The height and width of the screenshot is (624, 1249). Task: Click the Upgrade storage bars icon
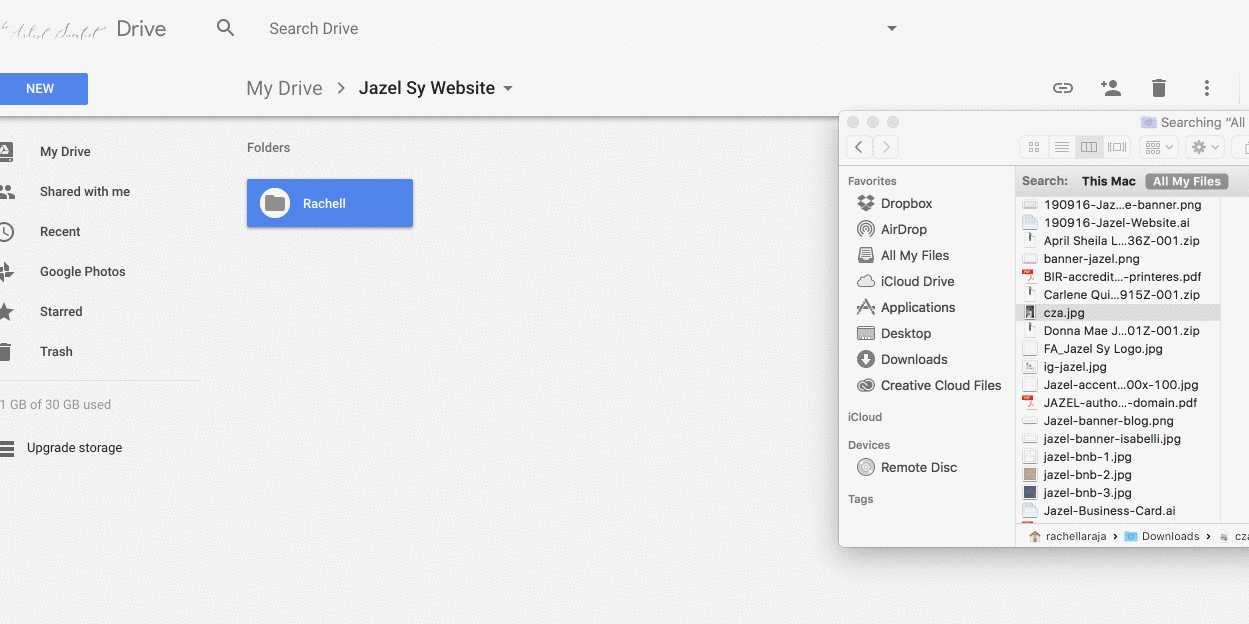tap(6, 448)
